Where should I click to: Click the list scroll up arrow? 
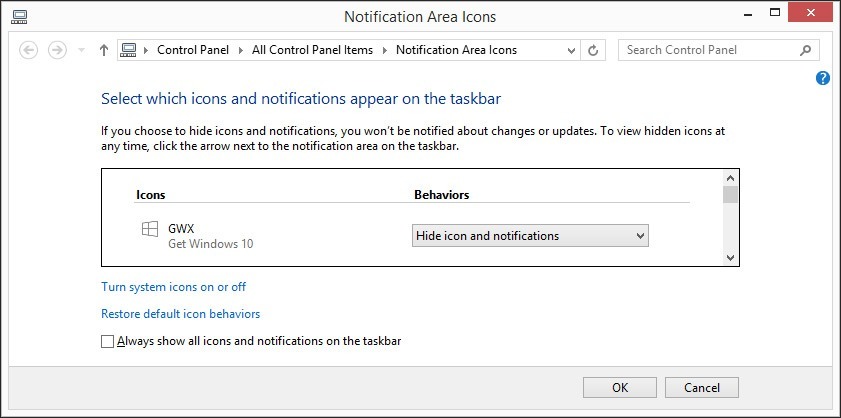[x=730, y=178]
